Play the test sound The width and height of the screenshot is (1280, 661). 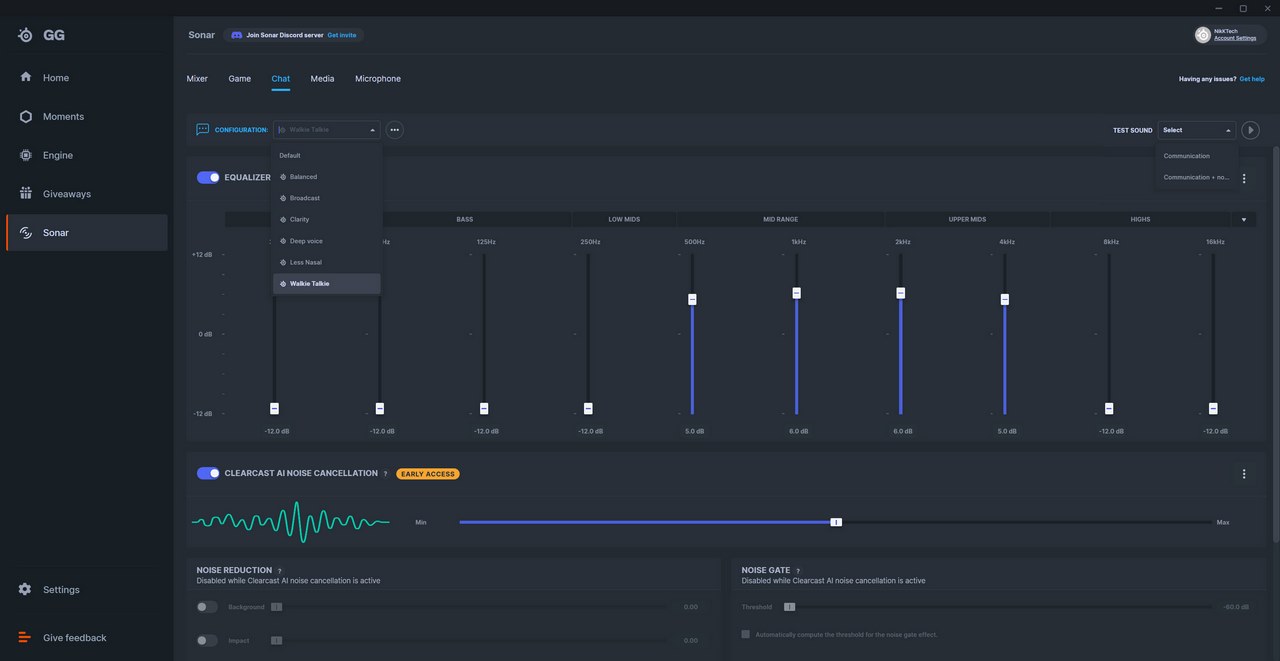pos(1250,130)
